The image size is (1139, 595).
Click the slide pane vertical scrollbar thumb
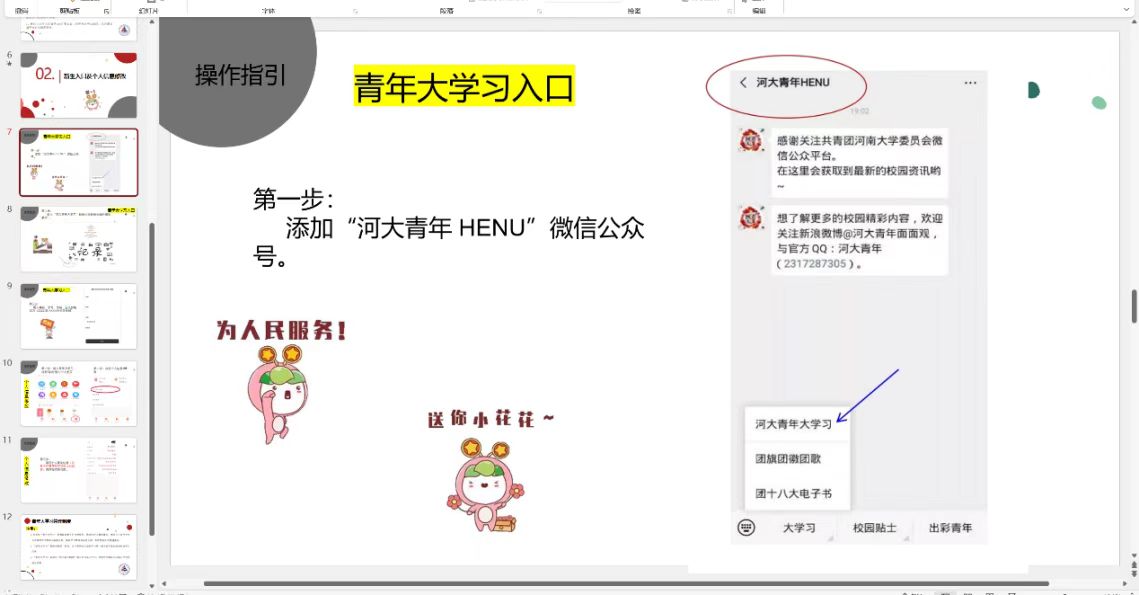click(1134, 307)
